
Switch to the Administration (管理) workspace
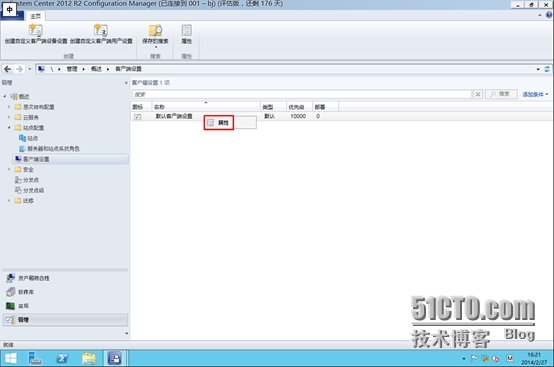coord(65,320)
